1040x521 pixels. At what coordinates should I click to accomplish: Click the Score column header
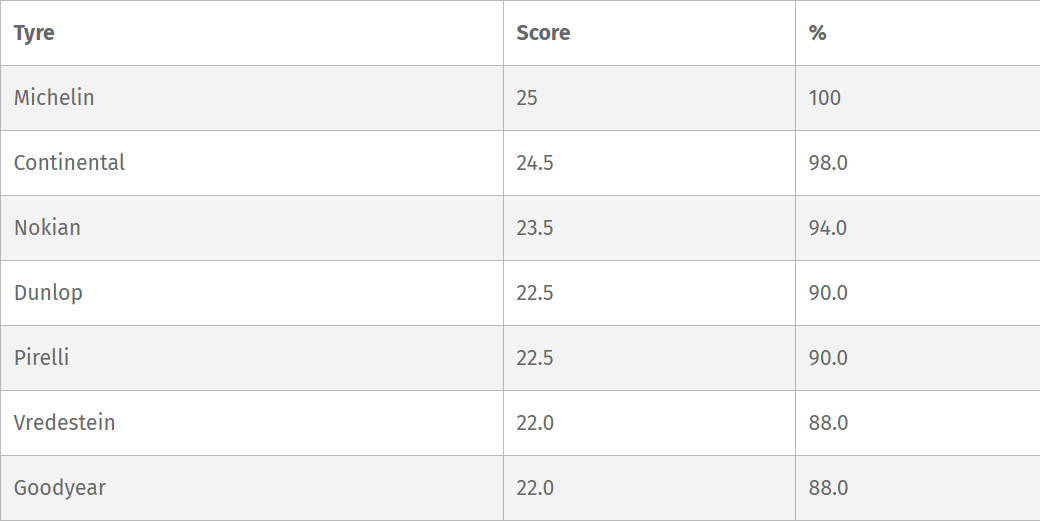543,33
